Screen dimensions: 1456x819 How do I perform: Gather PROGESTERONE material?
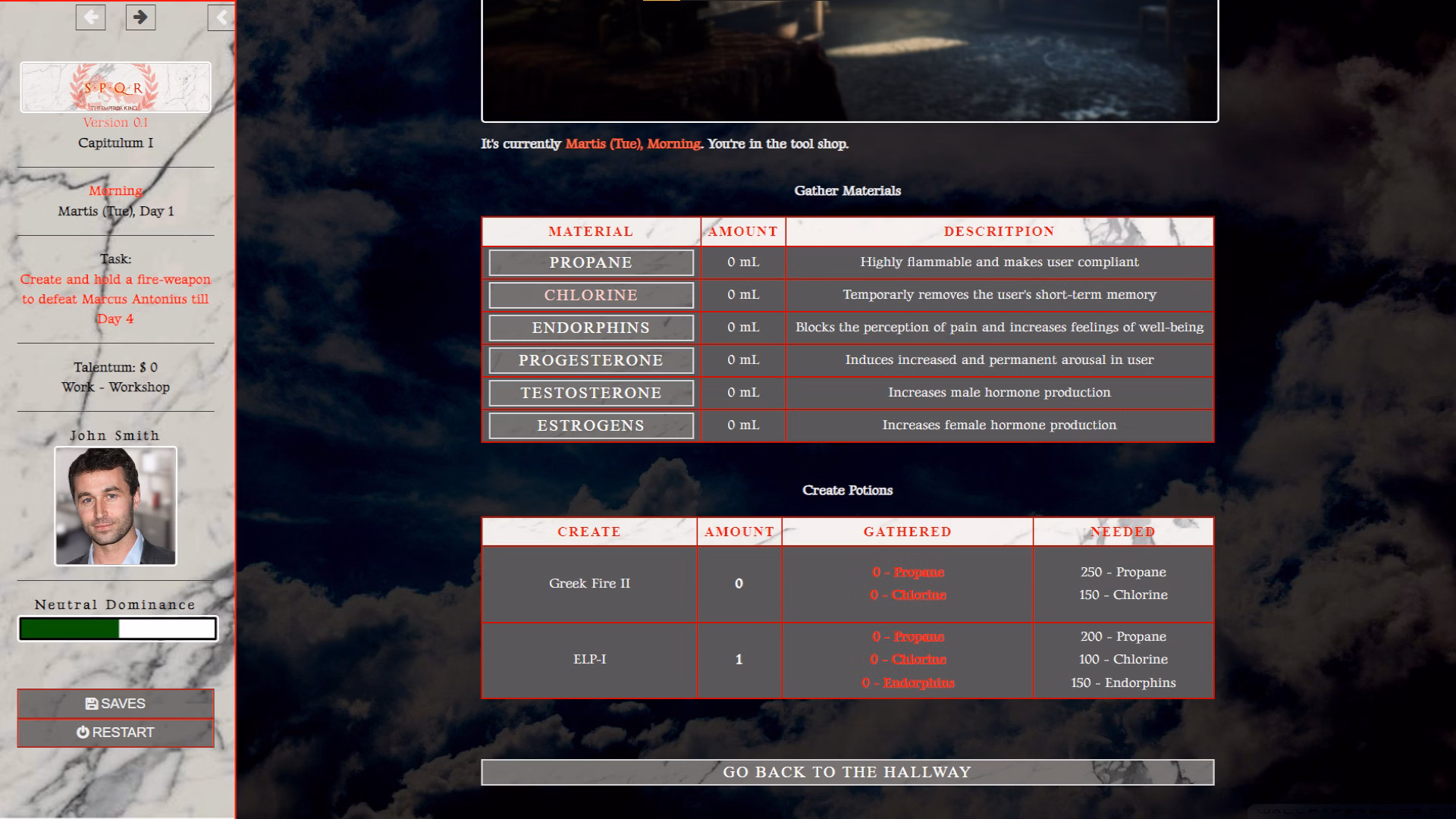coord(591,360)
